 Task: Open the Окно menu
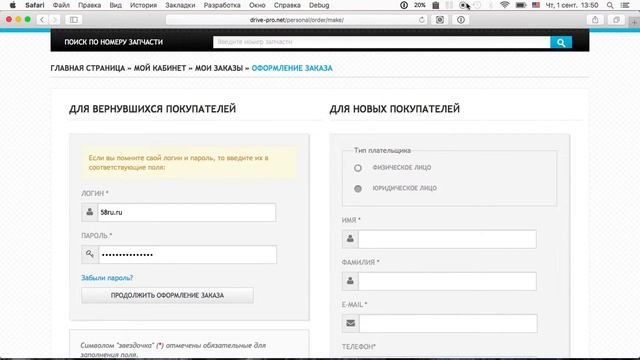click(257, 5)
